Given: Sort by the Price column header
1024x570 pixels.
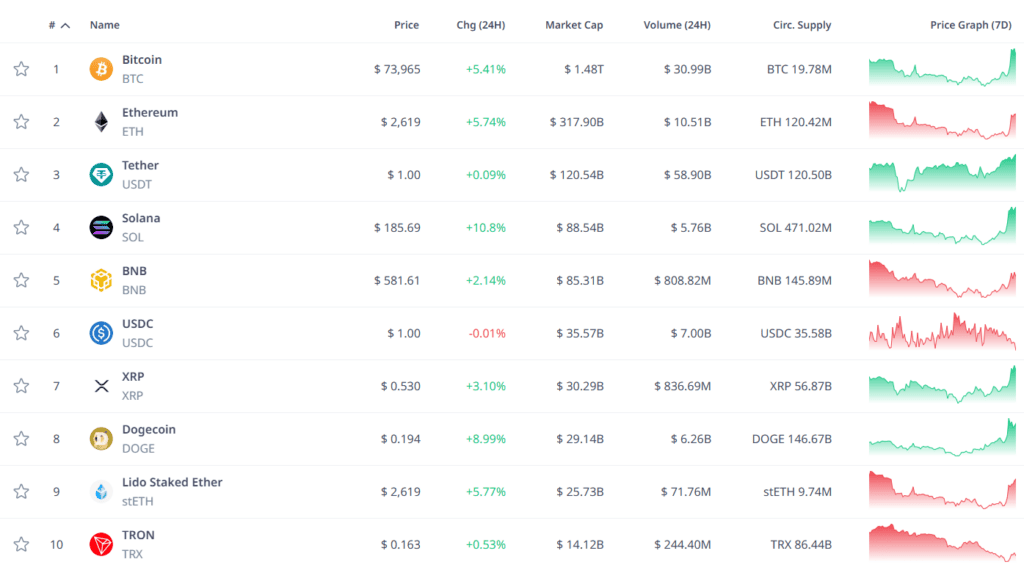Looking at the screenshot, I should point(406,25).
